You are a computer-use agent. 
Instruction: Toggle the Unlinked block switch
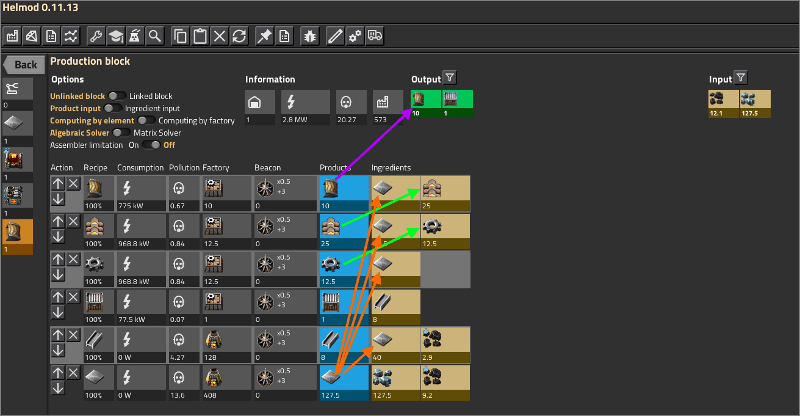click(116, 96)
